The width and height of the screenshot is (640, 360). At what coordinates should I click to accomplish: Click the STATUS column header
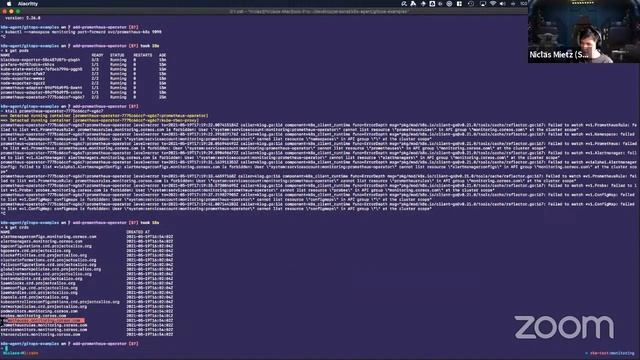tap(117, 55)
